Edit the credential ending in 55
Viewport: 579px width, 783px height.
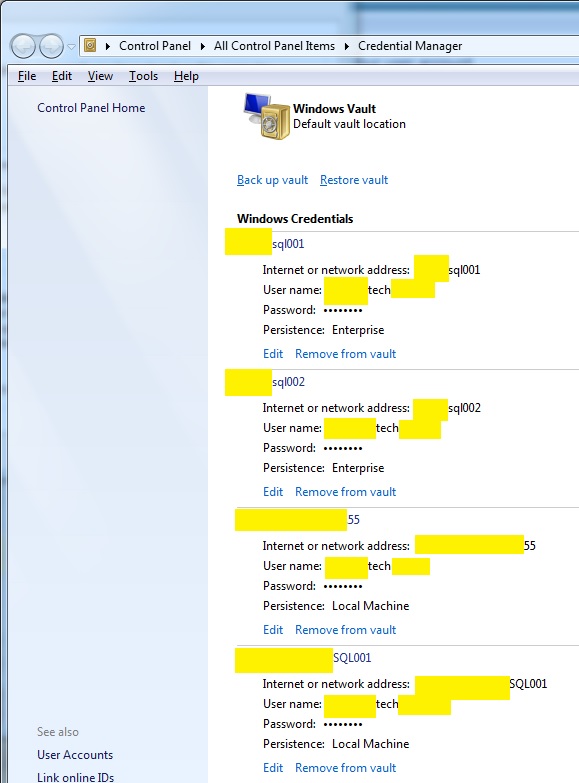(x=273, y=630)
